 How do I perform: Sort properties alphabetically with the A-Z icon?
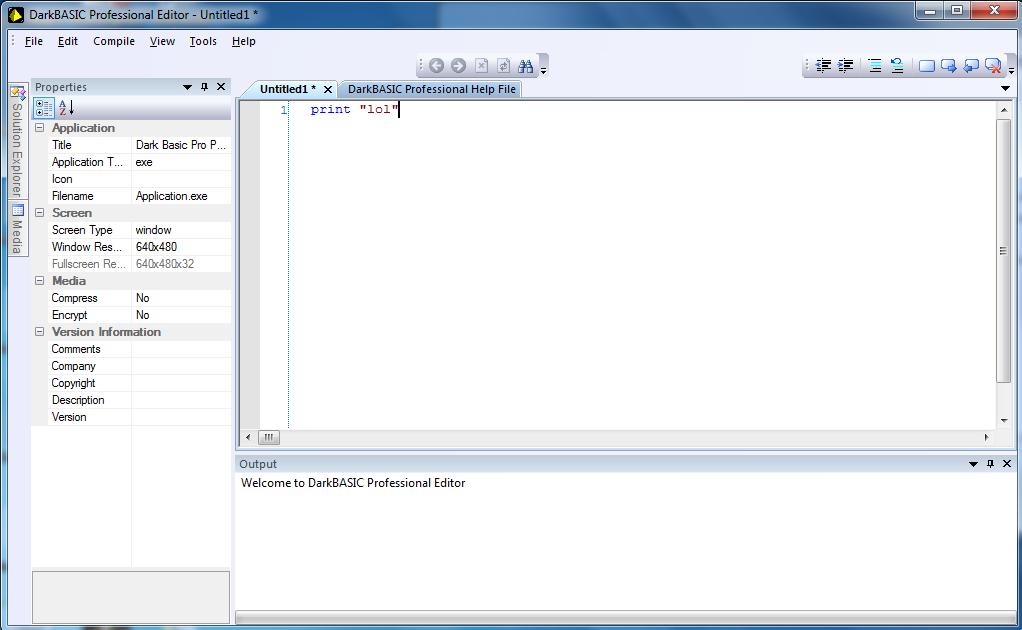pyautogui.click(x=66, y=107)
